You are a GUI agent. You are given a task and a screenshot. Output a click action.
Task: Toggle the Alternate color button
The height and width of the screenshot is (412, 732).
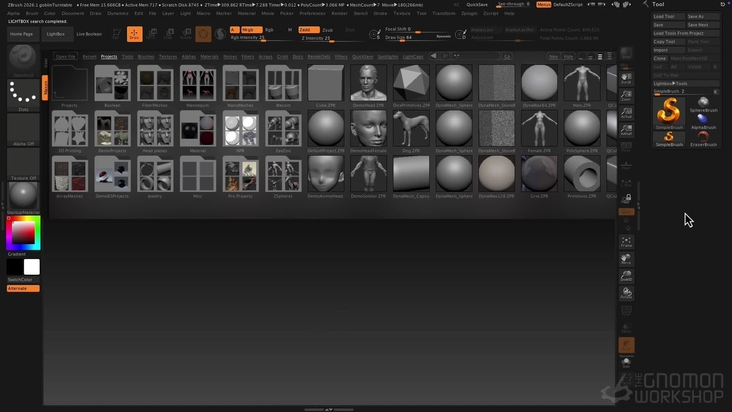(23, 289)
